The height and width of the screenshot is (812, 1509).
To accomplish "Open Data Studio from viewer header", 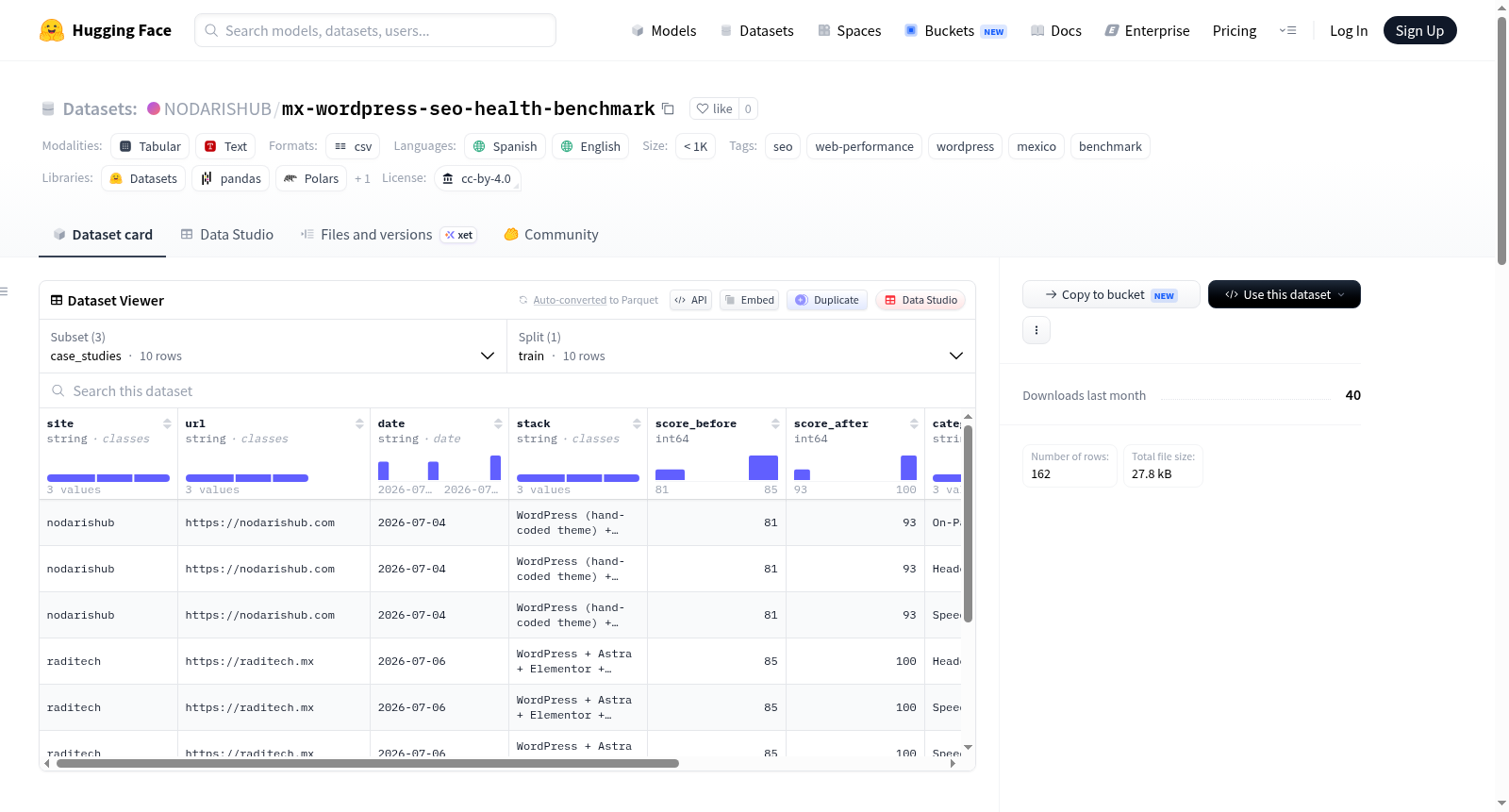I will (x=920, y=300).
